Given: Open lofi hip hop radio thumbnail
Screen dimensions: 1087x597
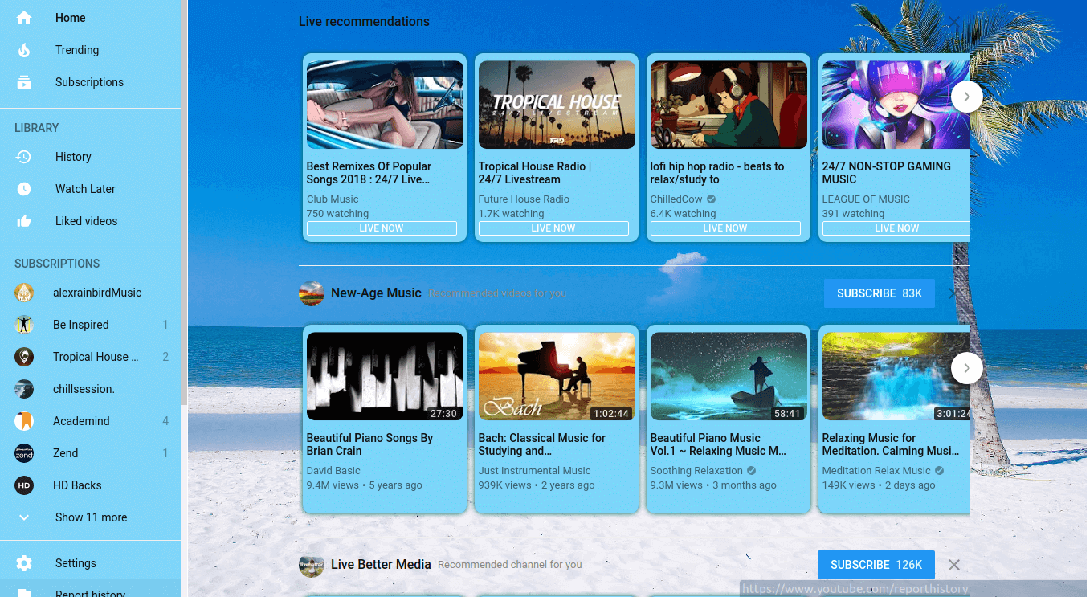Looking at the screenshot, I should coord(729,105).
